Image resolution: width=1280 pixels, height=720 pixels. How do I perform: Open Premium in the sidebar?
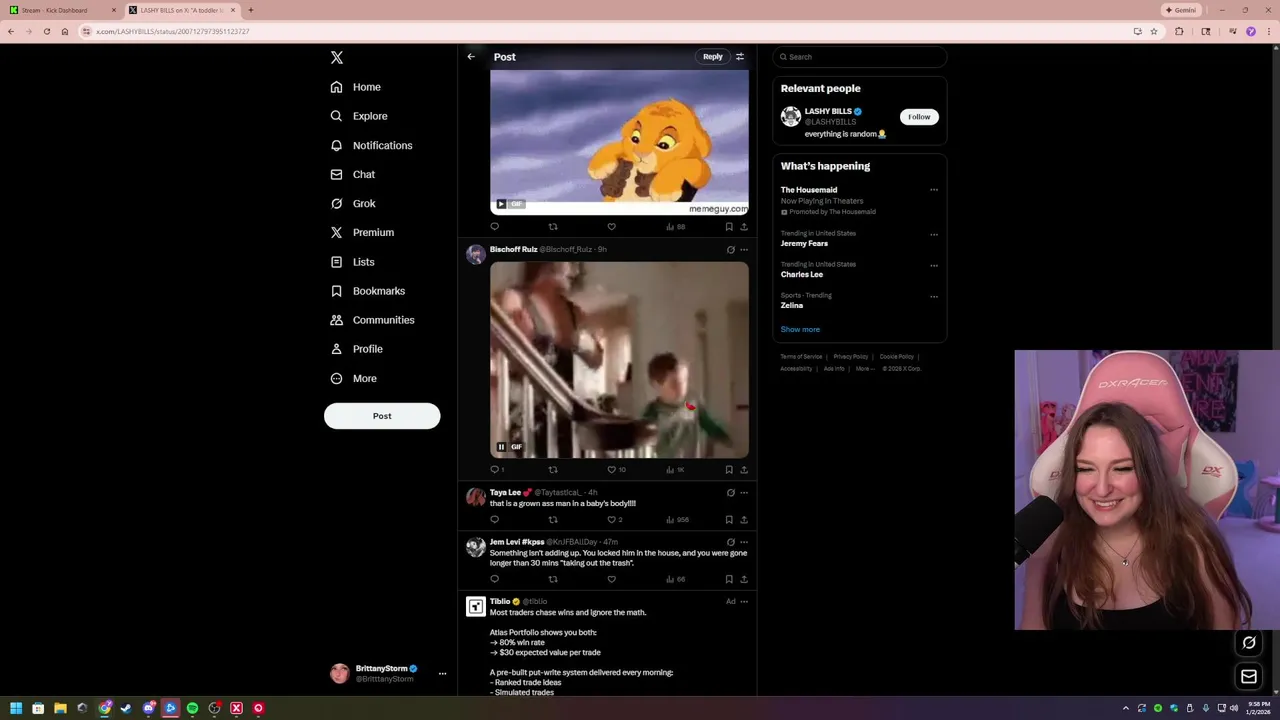pyautogui.click(x=362, y=232)
